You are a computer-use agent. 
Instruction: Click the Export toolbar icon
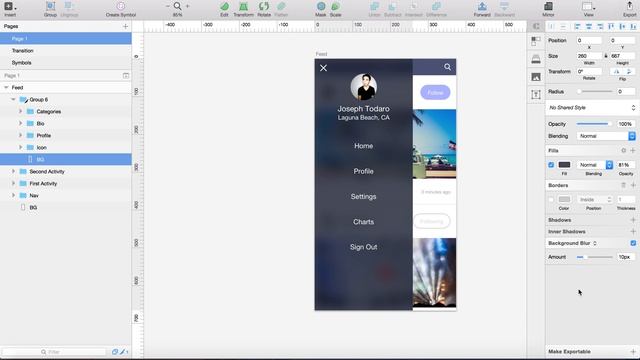pos(629,7)
